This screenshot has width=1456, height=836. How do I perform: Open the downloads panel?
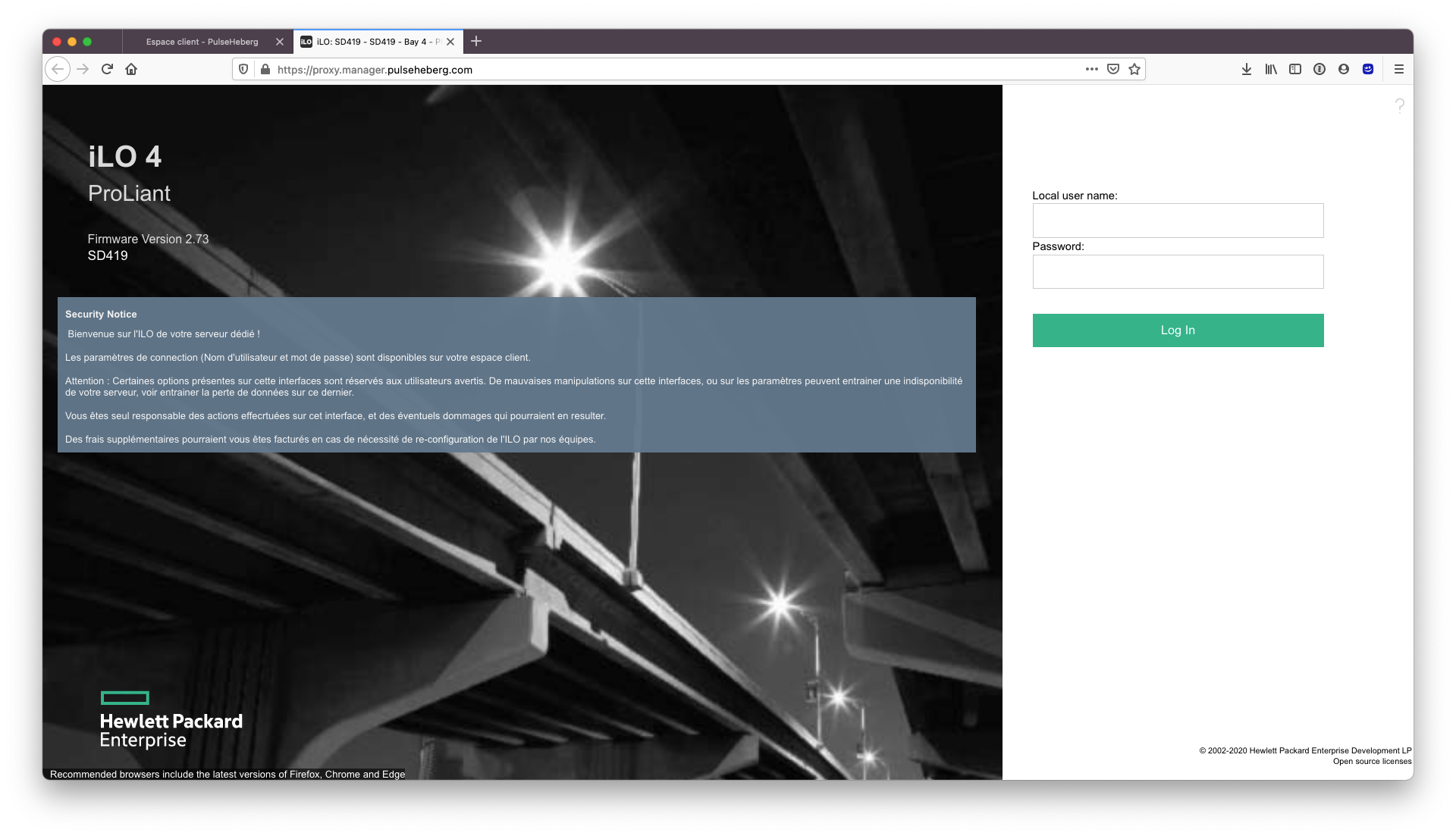coord(1247,69)
